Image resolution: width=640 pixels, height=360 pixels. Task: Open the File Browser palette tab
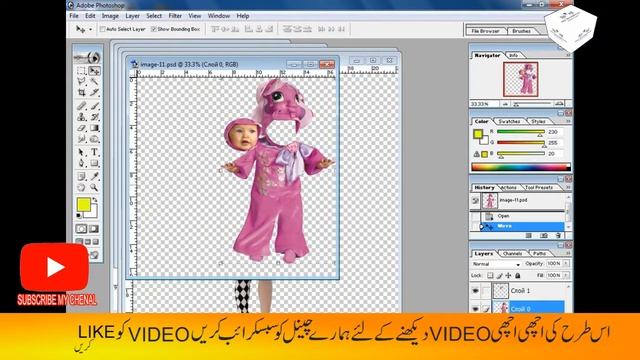(485, 31)
